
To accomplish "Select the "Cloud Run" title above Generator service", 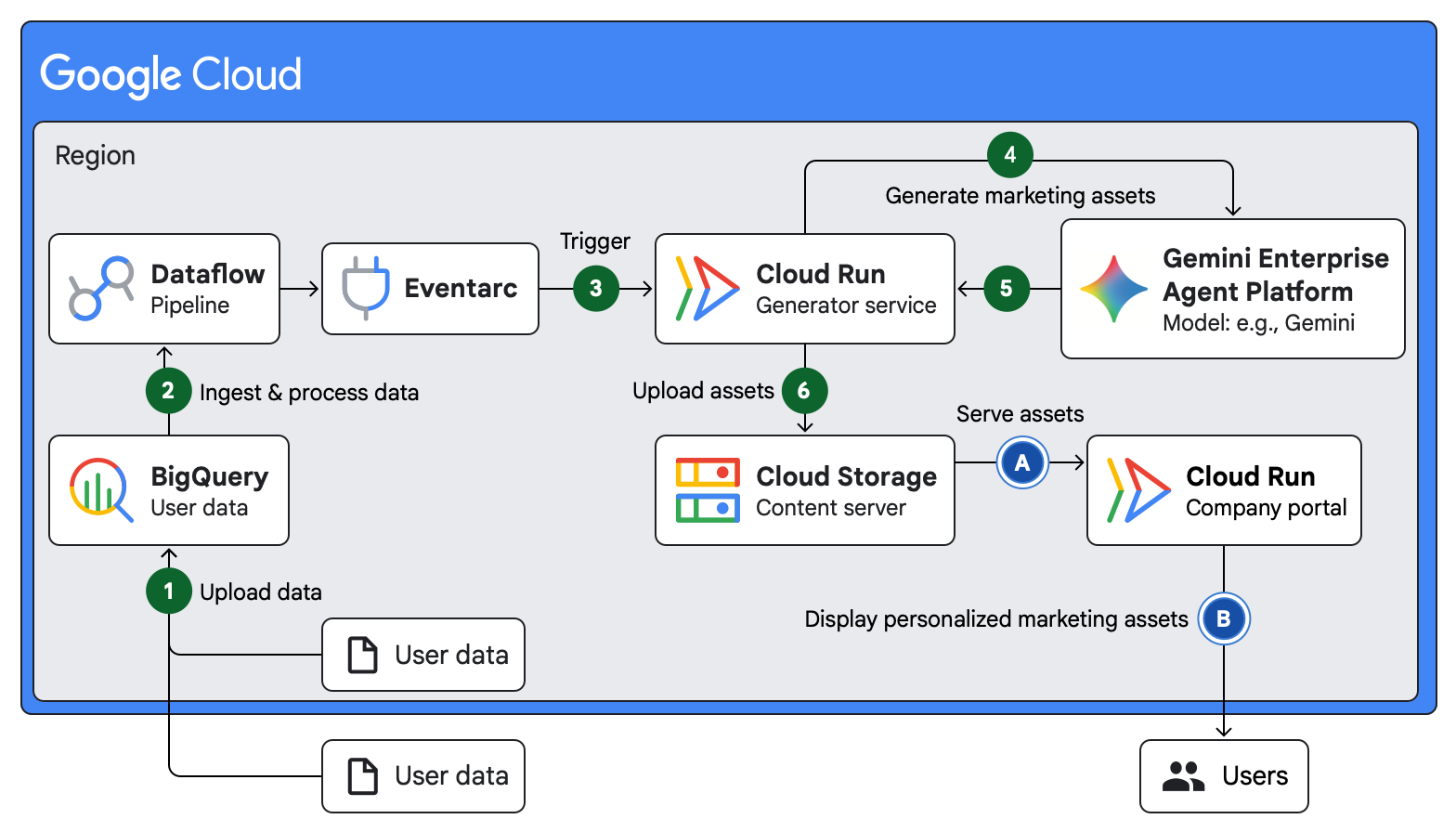I will 821,274.
